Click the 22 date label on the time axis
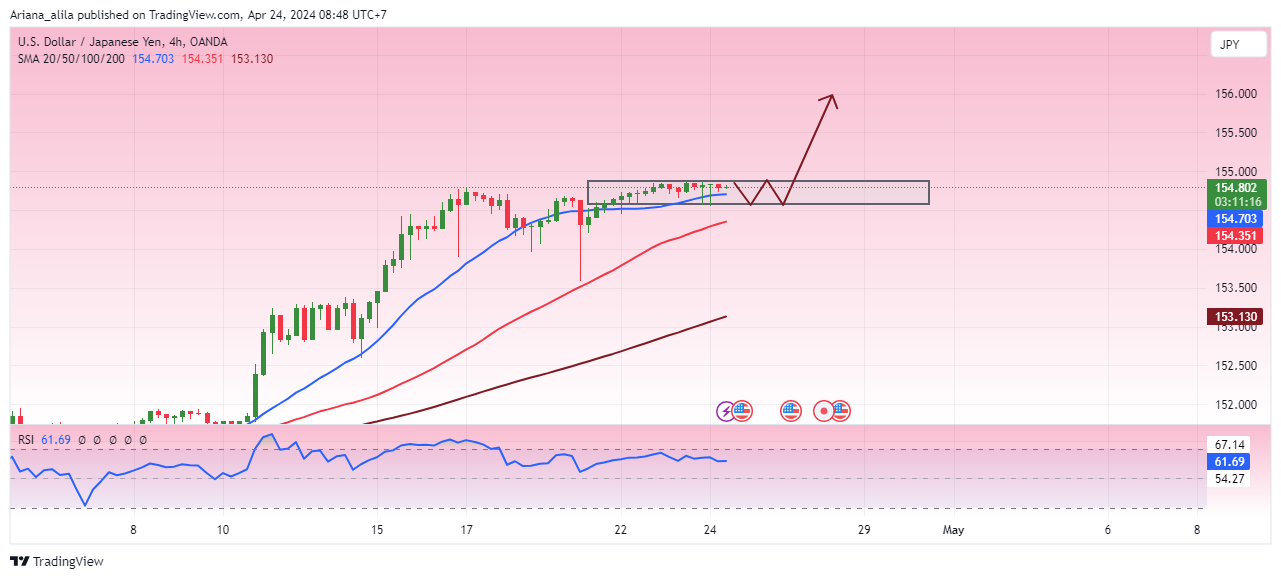Screen dimensions: 1281x579 (x=621, y=530)
